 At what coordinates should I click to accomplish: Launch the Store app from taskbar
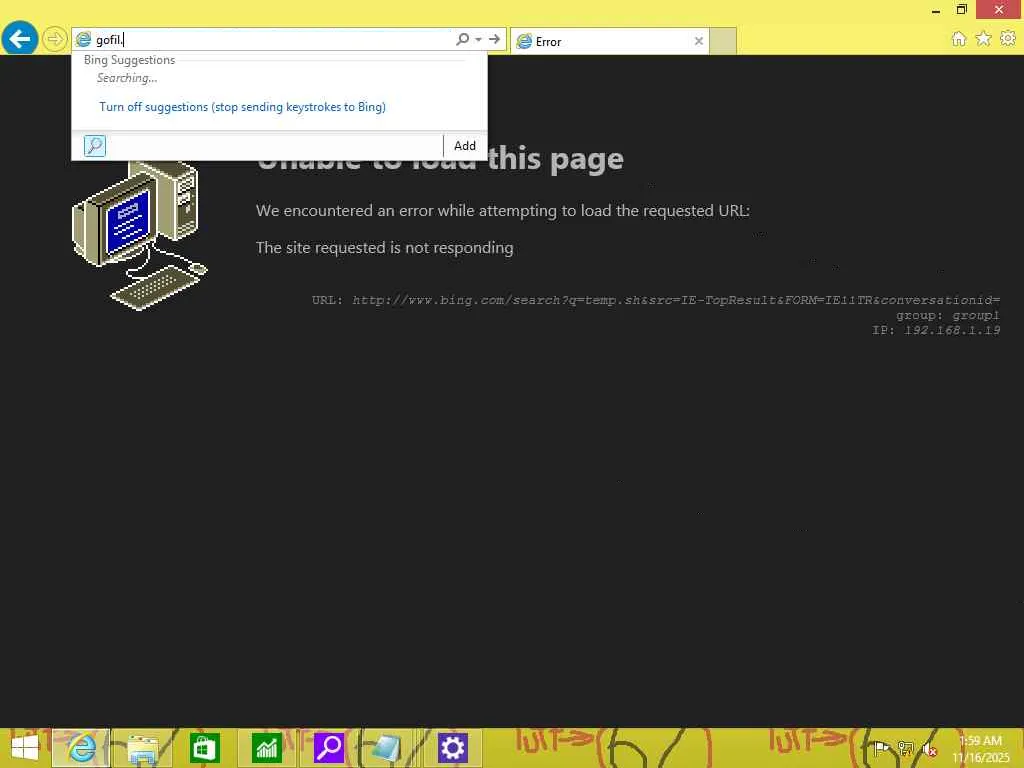pyautogui.click(x=204, y=748)
